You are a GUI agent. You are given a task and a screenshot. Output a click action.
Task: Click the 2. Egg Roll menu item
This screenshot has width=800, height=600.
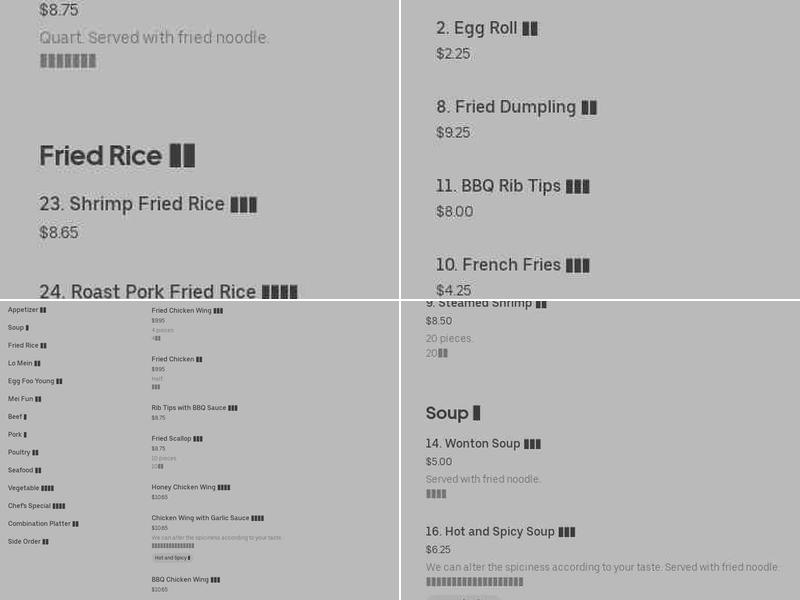(485, 29)
